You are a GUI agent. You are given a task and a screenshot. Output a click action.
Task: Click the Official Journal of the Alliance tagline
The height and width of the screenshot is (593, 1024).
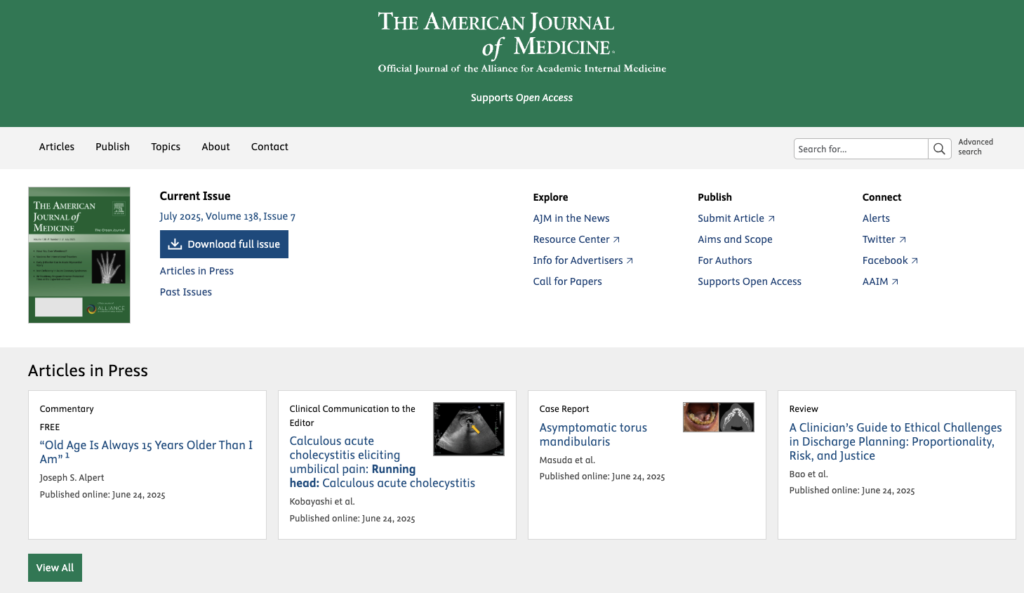pyautogui.click(x=522, y=69)
